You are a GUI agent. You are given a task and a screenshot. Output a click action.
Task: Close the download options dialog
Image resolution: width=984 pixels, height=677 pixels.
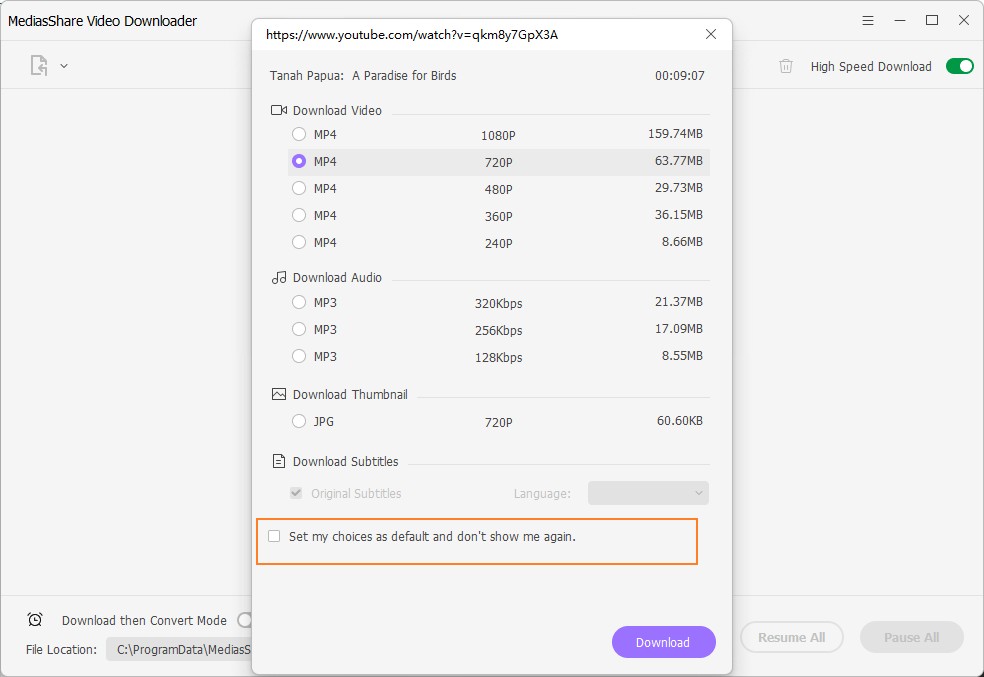coord(711,34)
